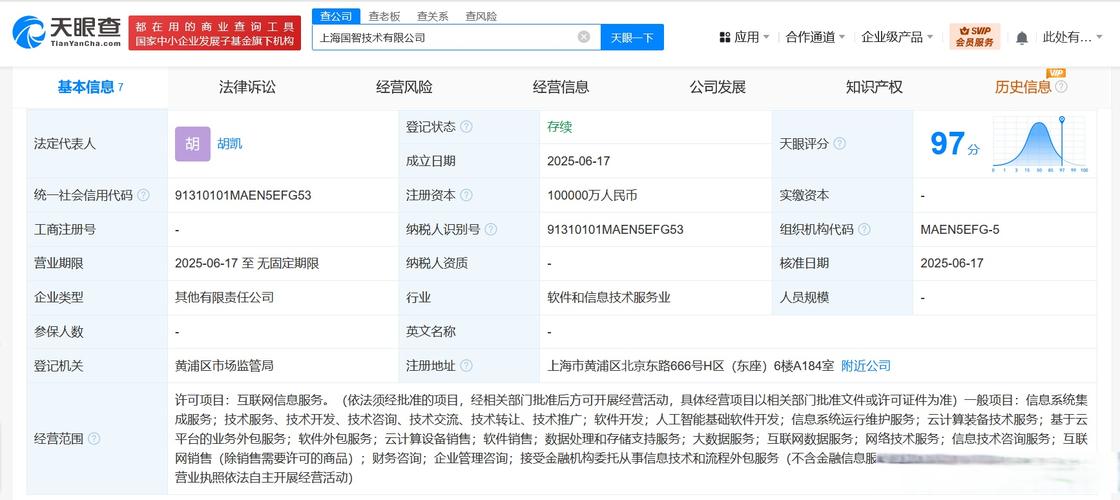Click the 97分 score value
Screen dimensions: 1120x500
point(955,144)
